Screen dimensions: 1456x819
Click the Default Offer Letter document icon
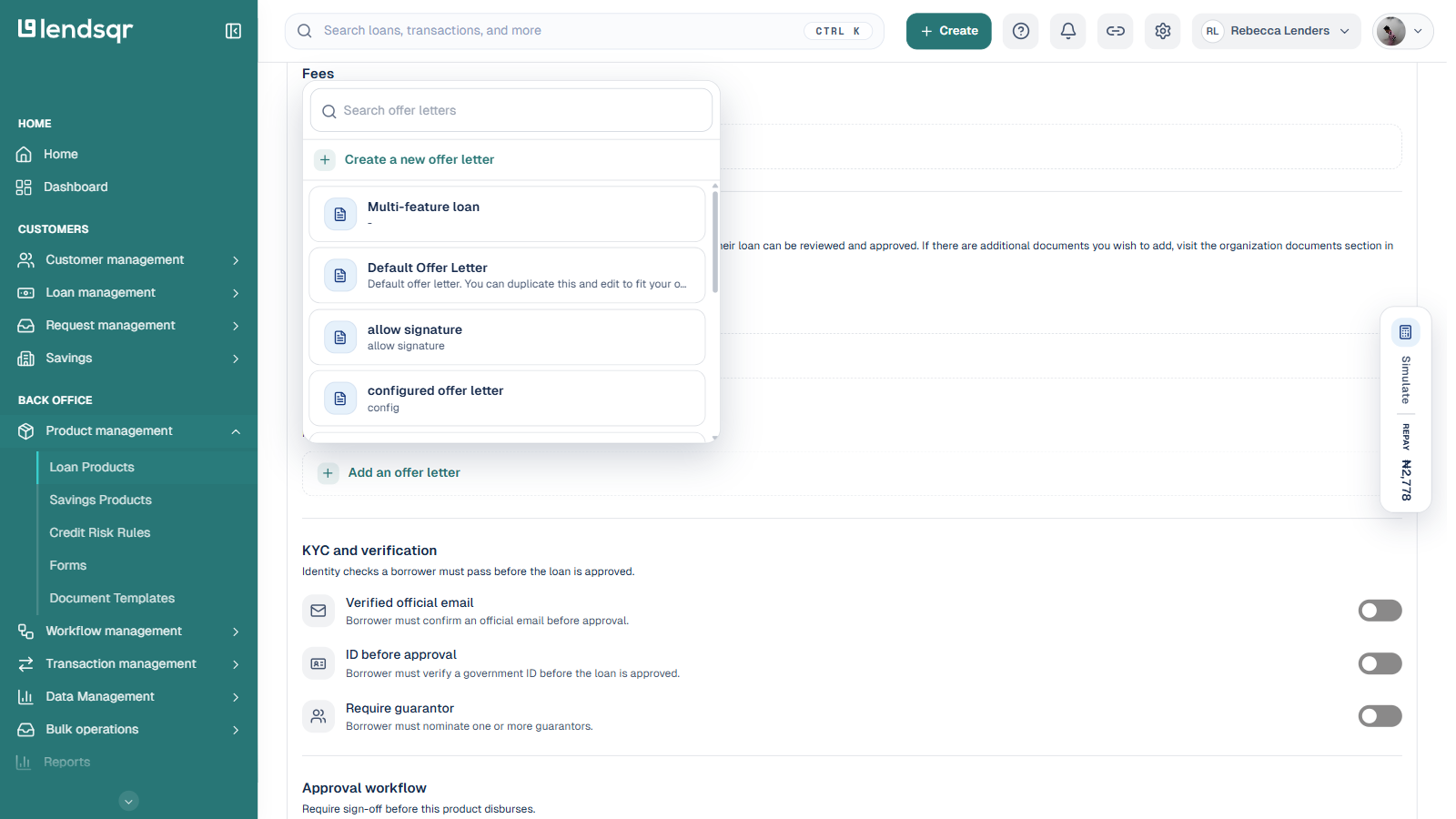pyautogui.click(x=340, y=276)
